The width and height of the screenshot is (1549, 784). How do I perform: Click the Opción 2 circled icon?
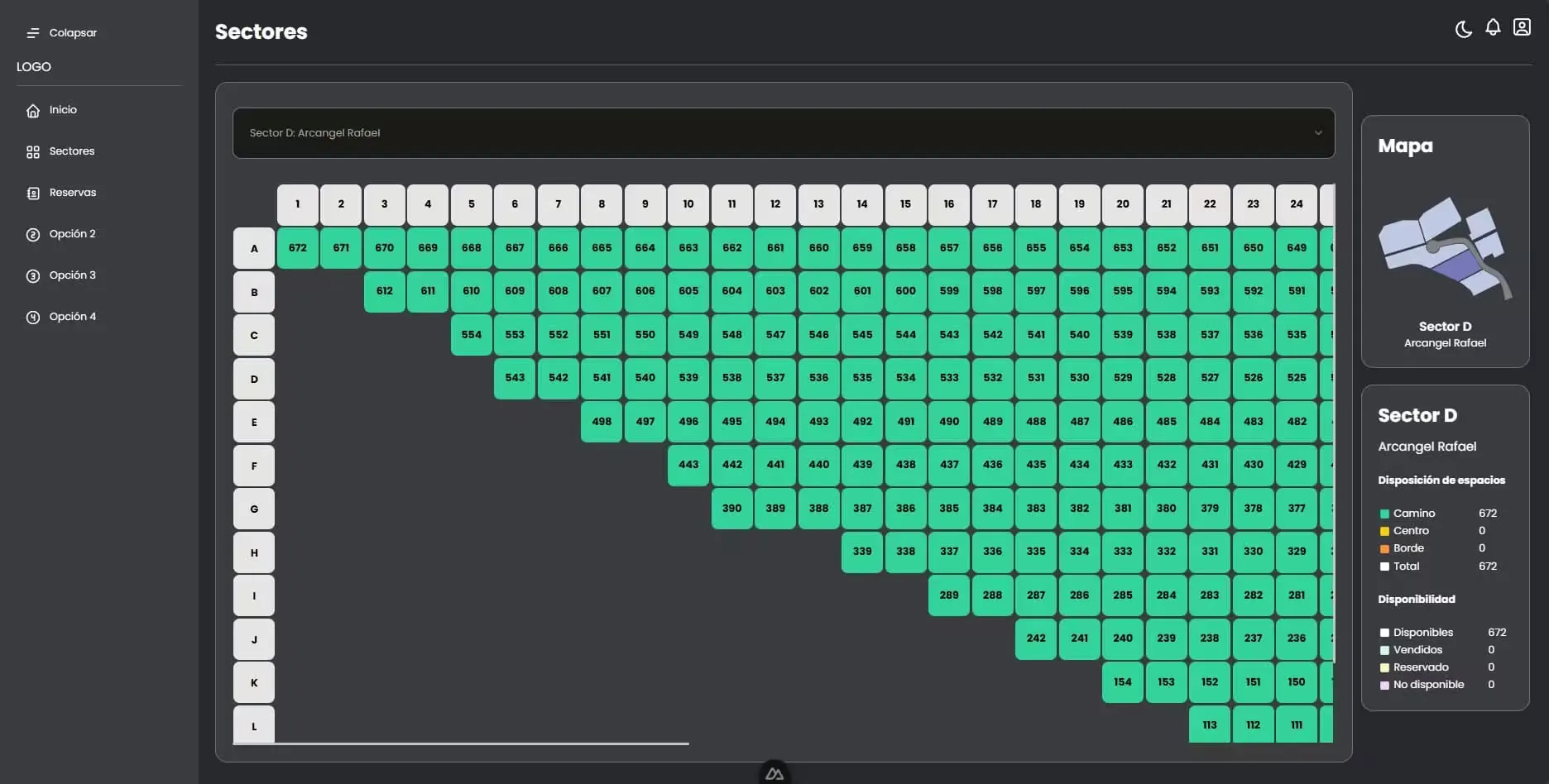point(32,233)
